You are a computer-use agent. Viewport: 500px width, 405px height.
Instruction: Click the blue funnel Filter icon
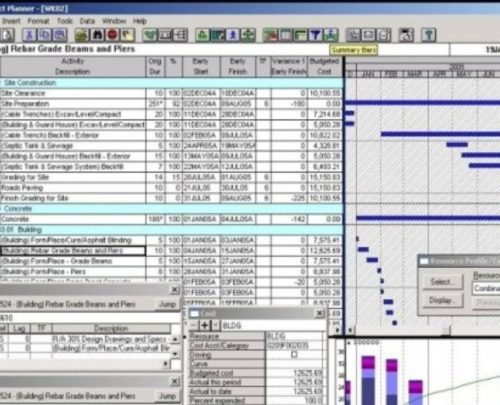(315, 35)
